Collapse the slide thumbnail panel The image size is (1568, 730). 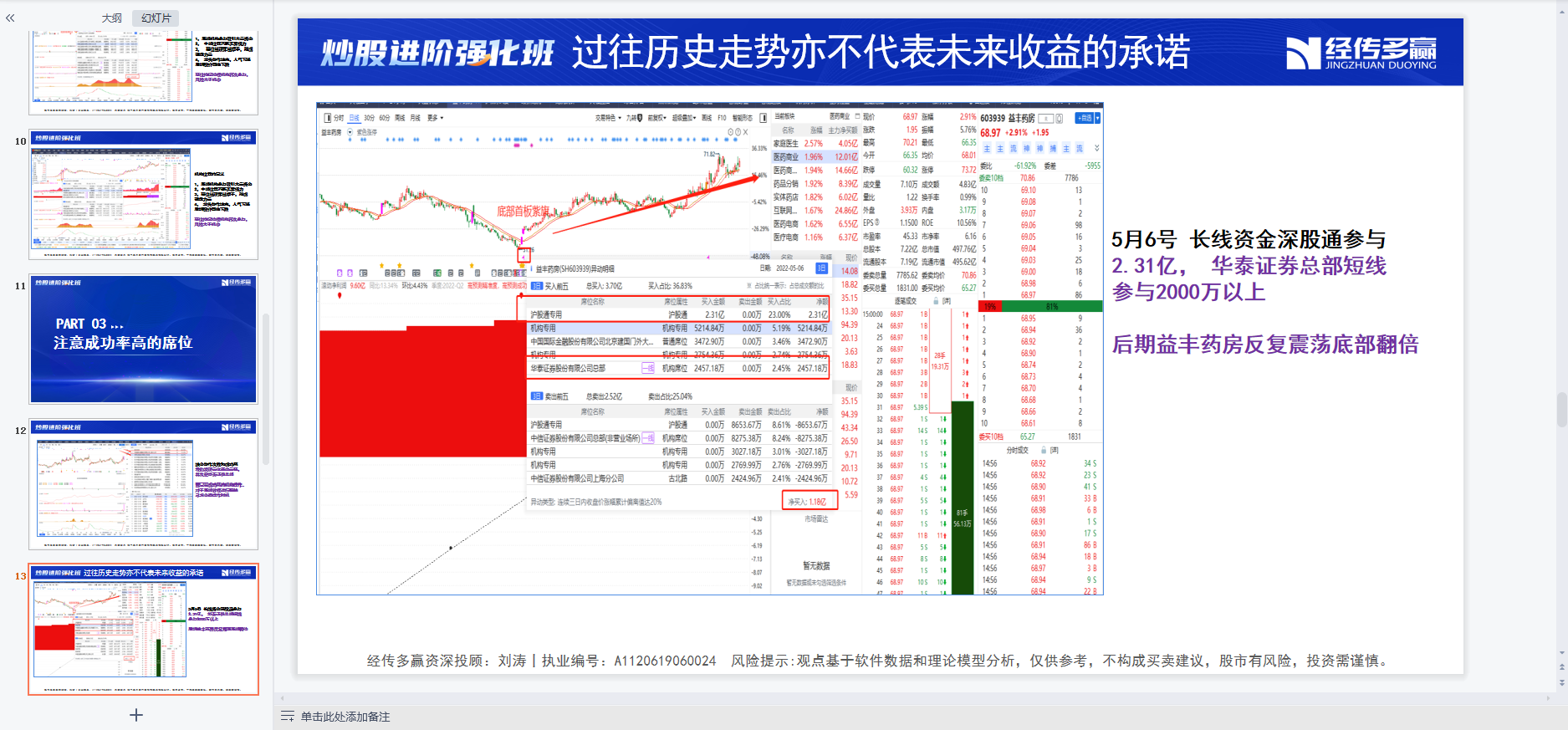tap(10, 18)
